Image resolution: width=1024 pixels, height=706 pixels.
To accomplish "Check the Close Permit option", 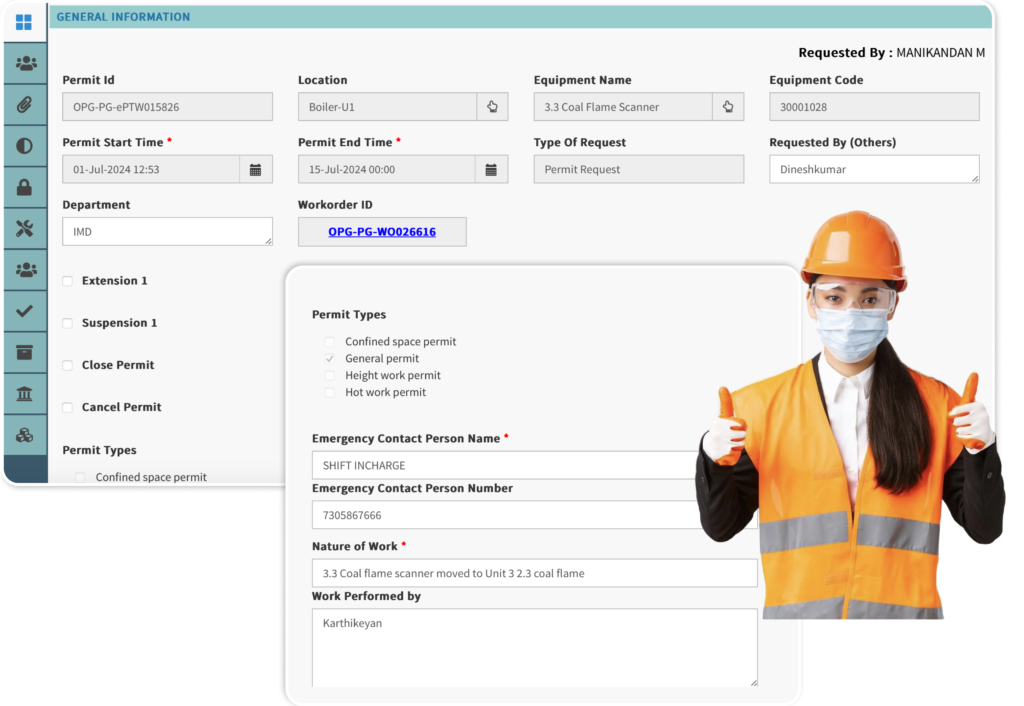I will click(x=67, y=365).
